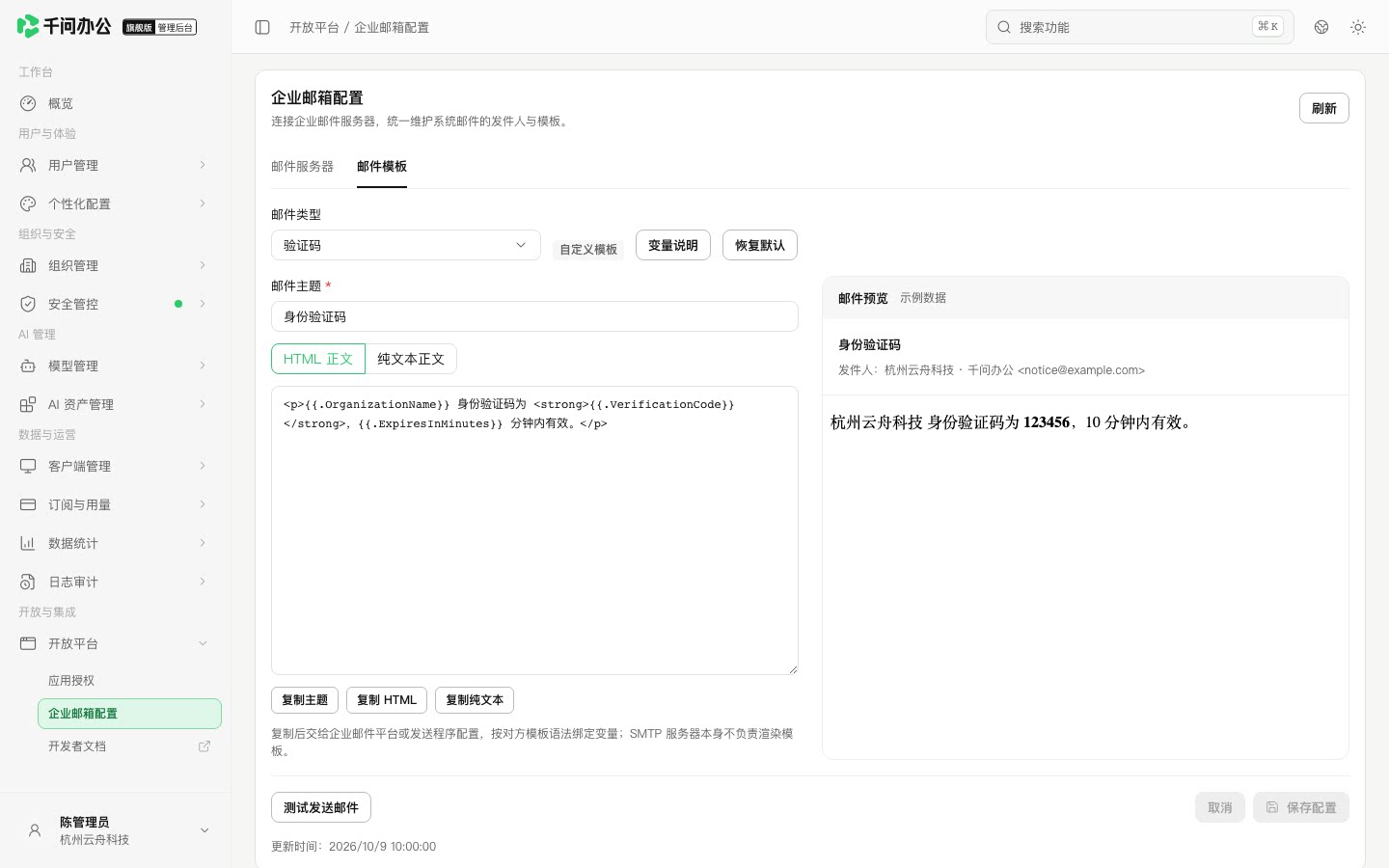Click 复制主题 button

[x=305, y=700]
